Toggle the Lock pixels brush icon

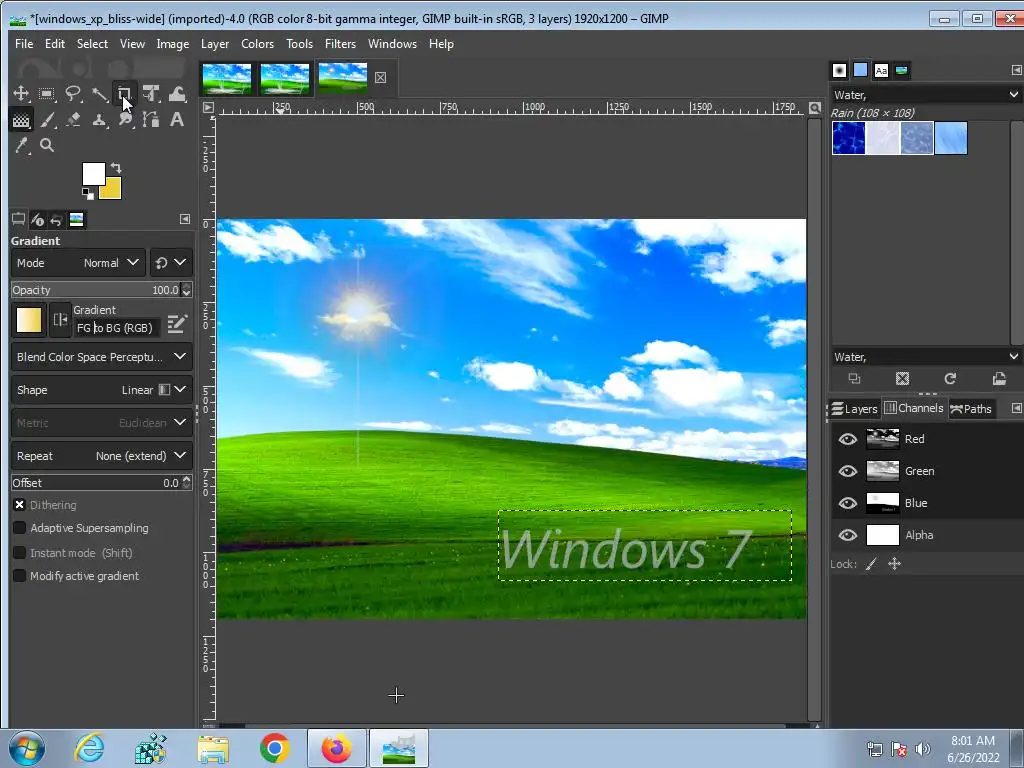point(871,564)
